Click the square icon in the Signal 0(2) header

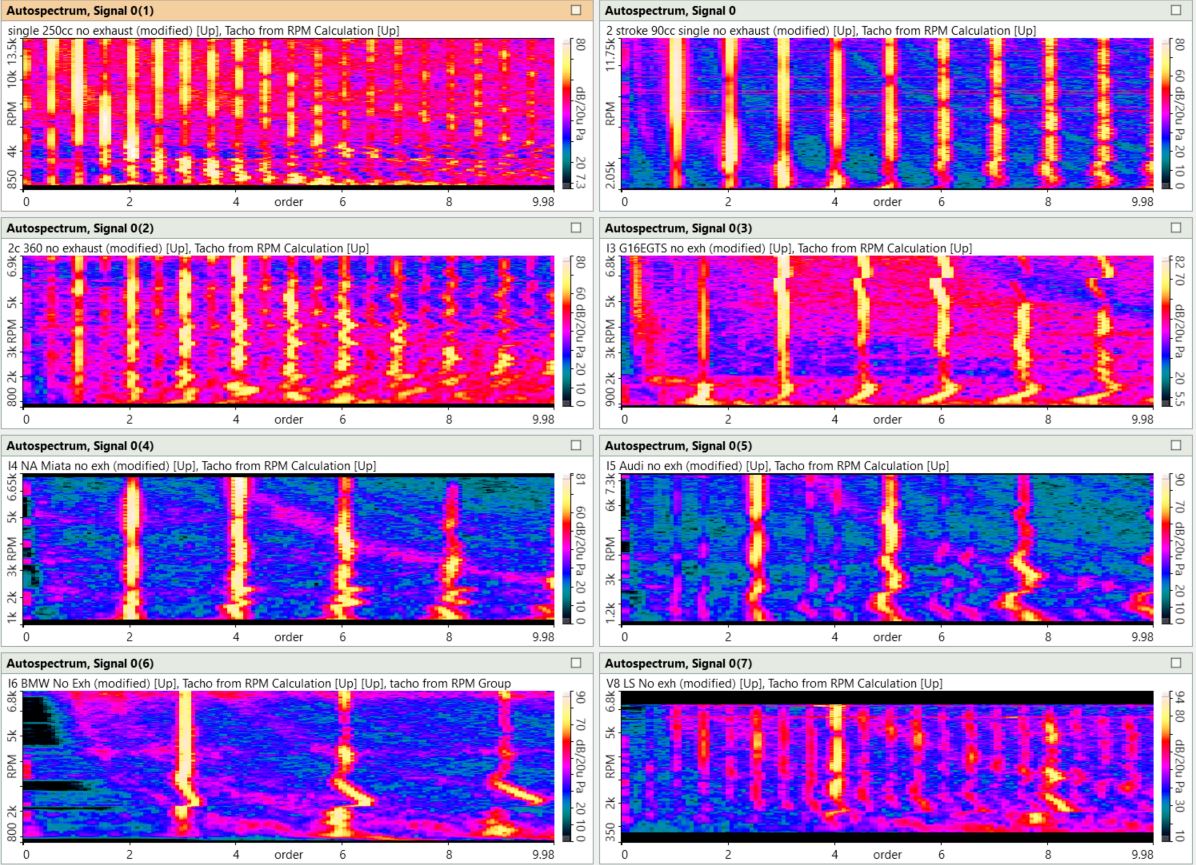575,228
